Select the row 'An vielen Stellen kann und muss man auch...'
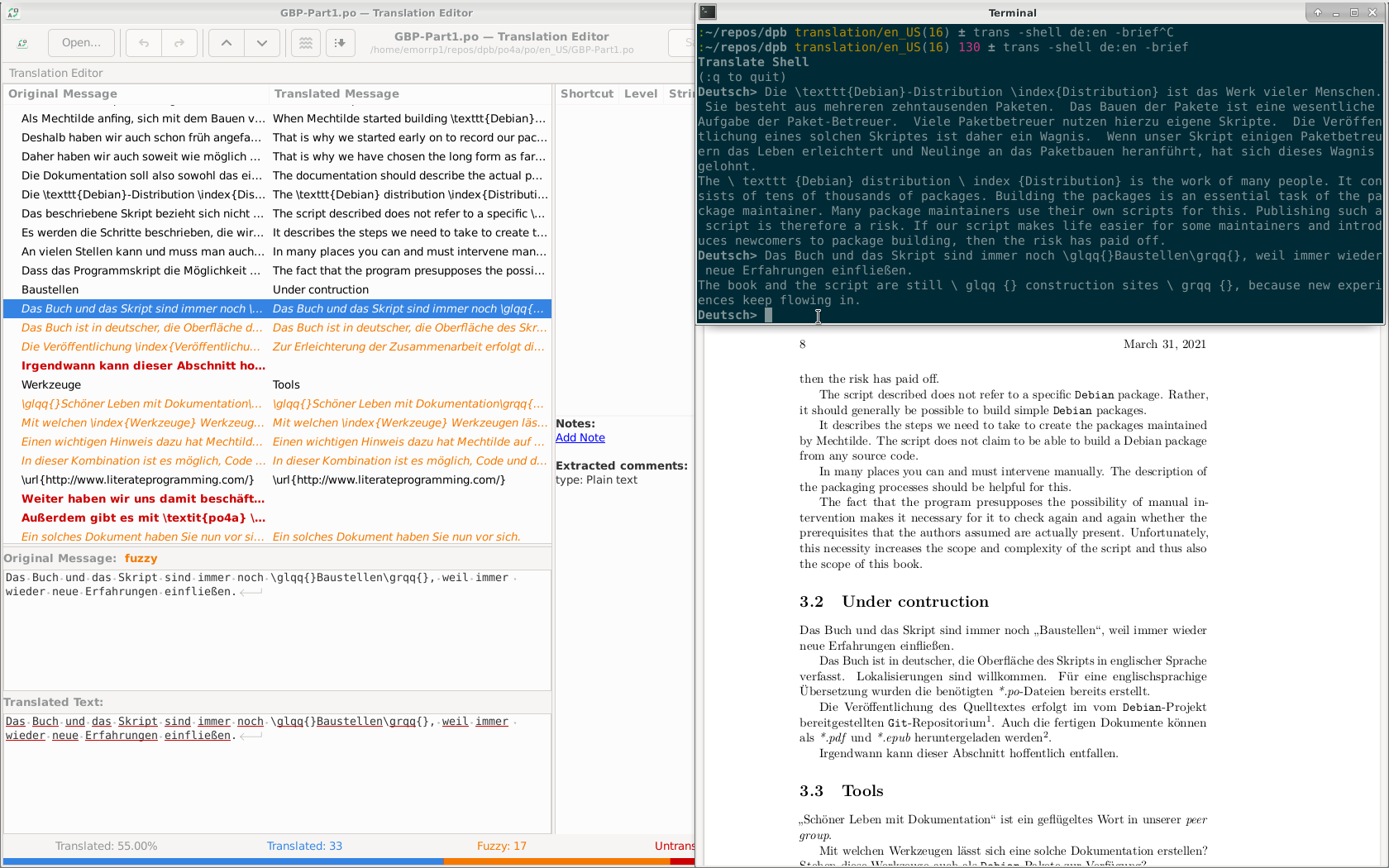1389x868 pixels. point(277,251)
